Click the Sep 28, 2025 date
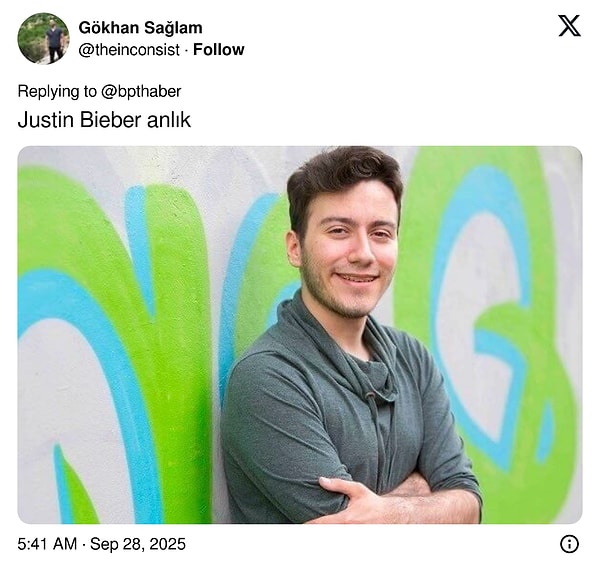The image size is (600, 574). tap(138, 544)
